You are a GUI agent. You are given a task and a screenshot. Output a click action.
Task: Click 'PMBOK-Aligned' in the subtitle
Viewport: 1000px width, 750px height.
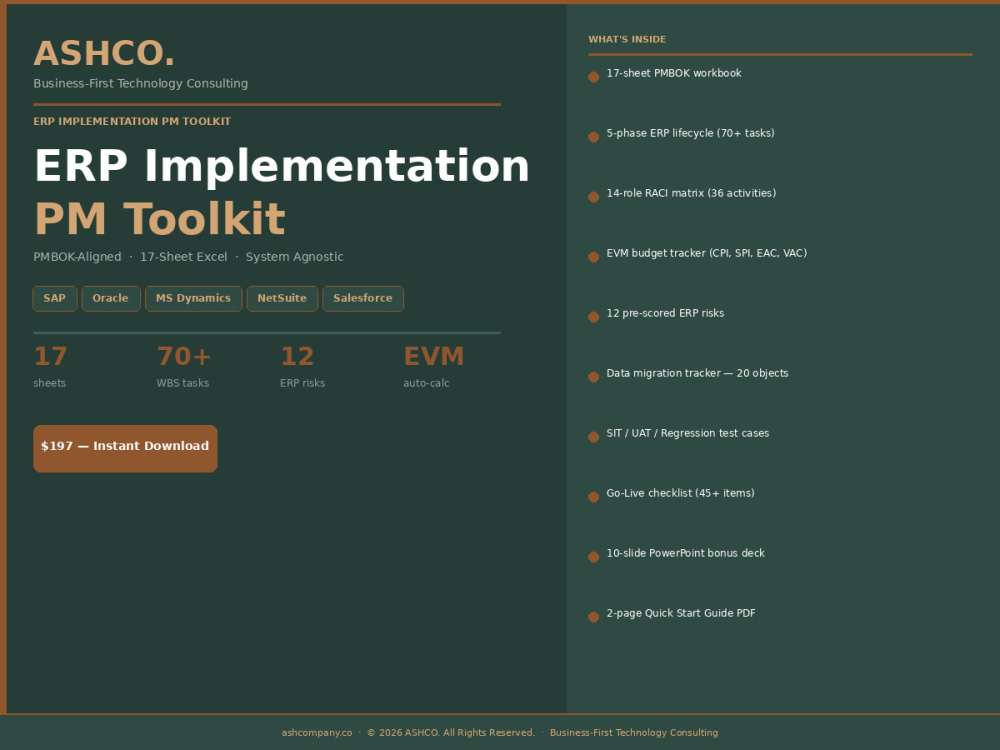77,257
